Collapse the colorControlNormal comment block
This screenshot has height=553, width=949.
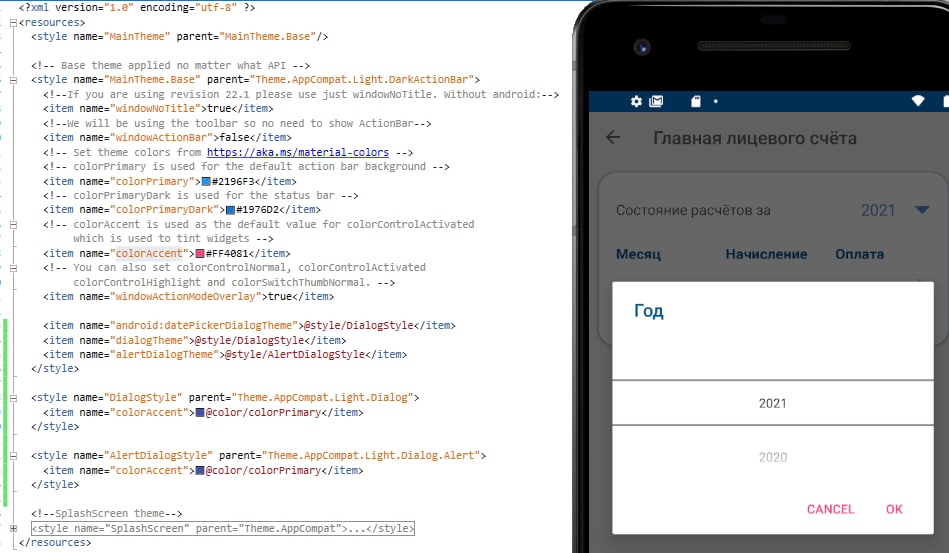(x=13, y=268)
